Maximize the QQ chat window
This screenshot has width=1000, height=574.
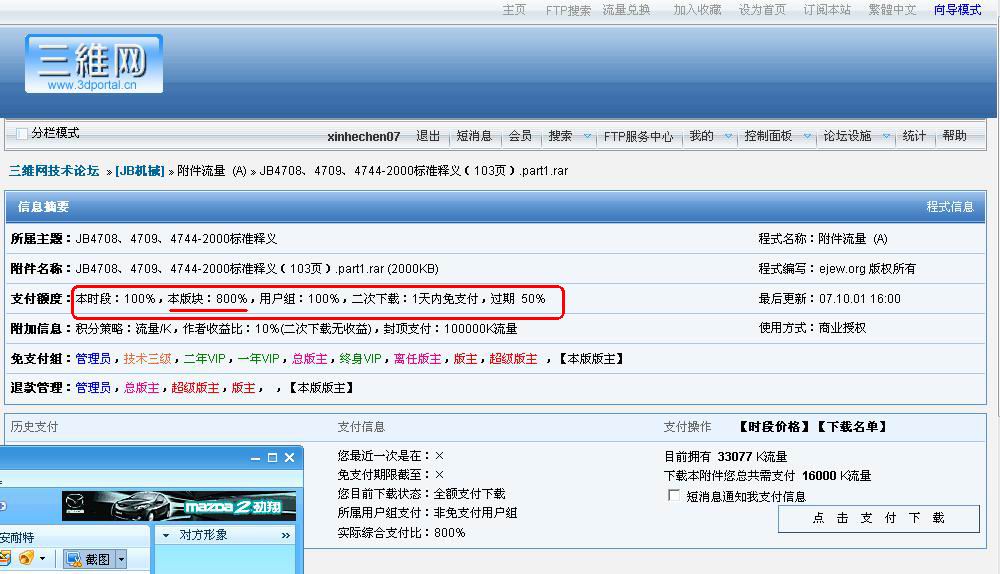pyautogui.click(x=272, y=457)
